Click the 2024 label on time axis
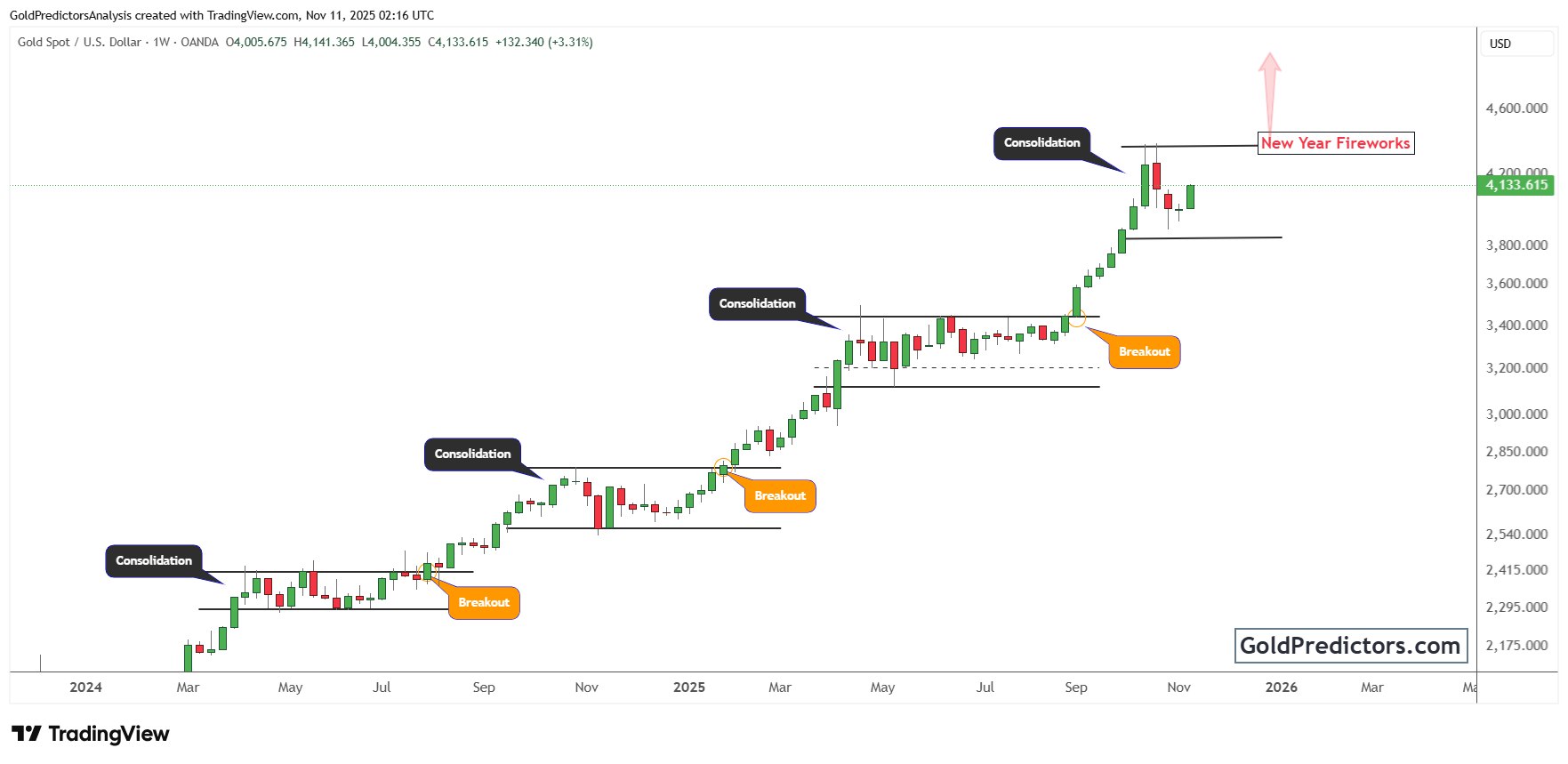 pyautogui.click(x=85, y=688)
